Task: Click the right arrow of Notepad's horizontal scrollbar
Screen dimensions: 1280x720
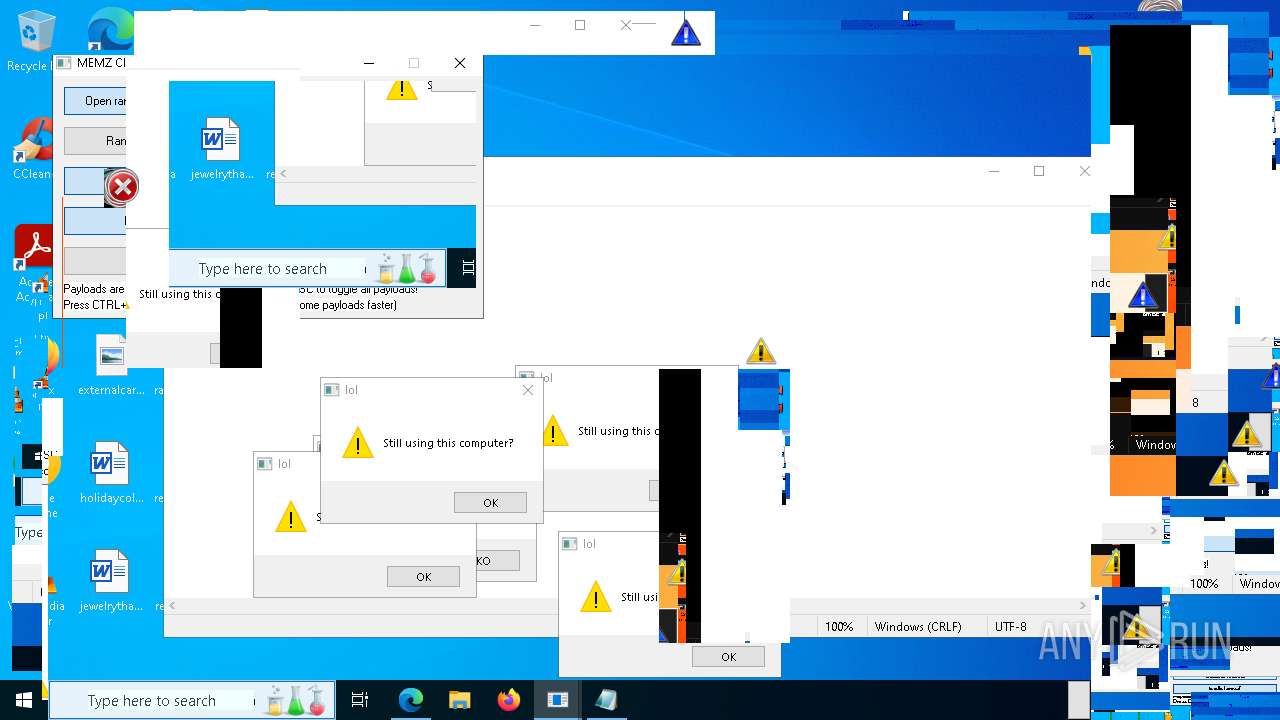Action: point(1084,606)
